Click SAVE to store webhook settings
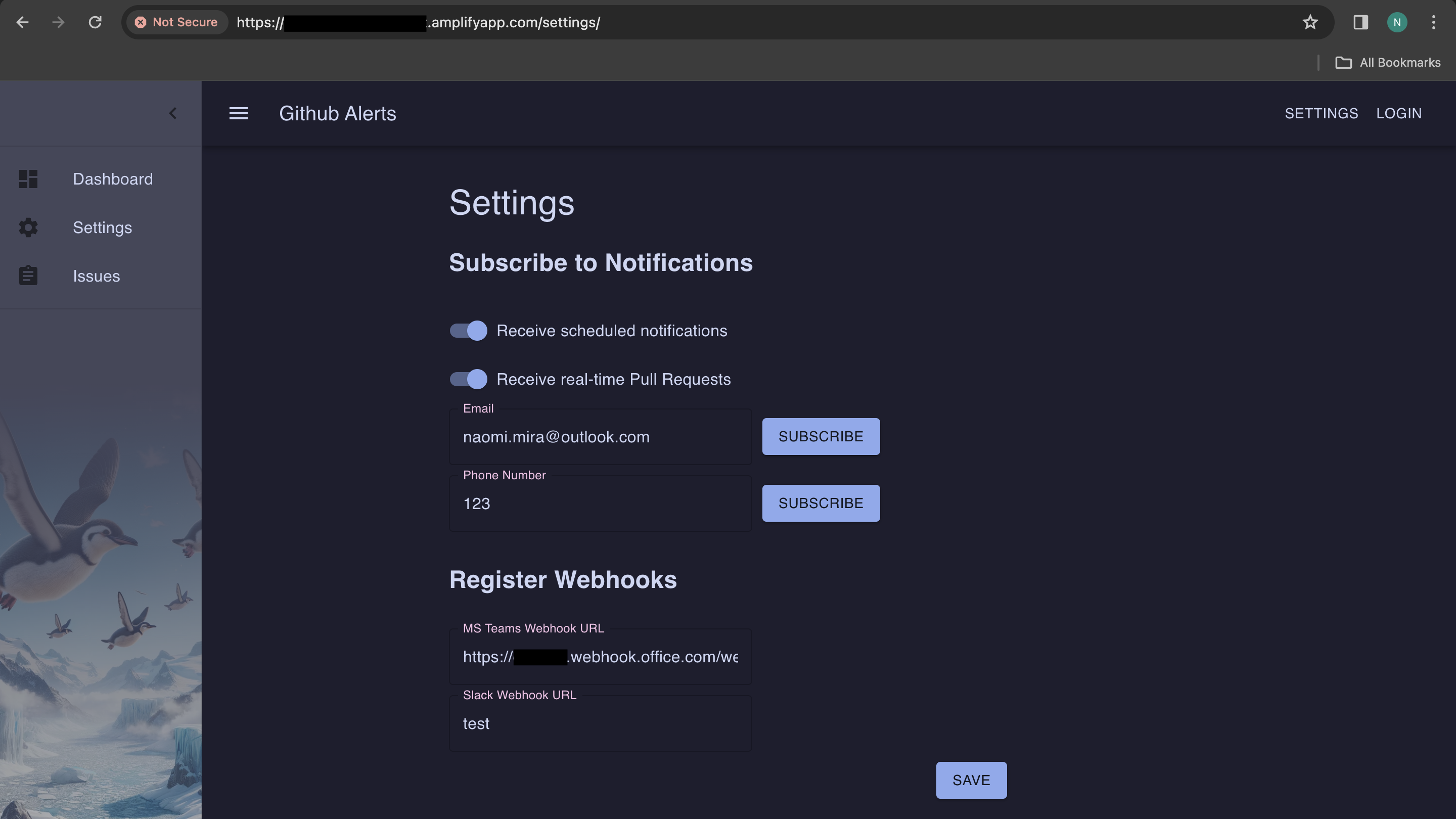The width and height of the screenshot is (1456, 819). (971, 780)
